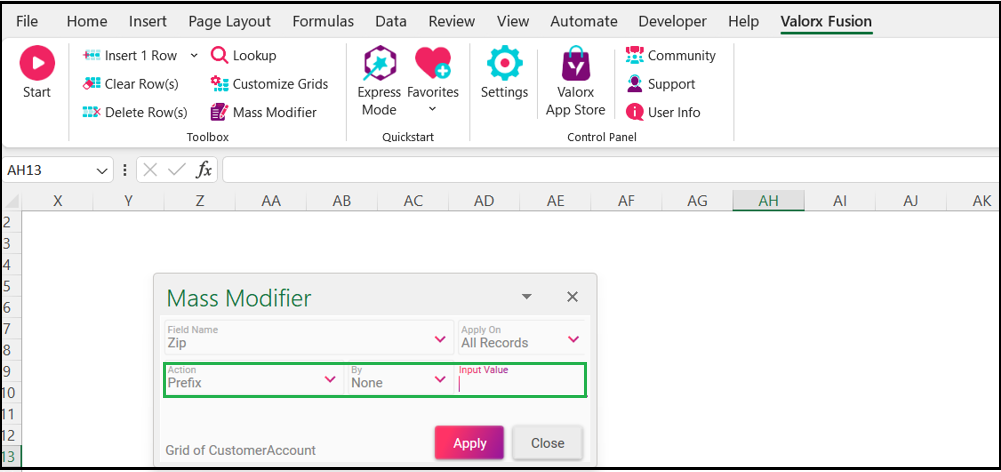Image resolution: width=1001 pixels, height=472 pixels.
Task: Open Support option
Action: pyautogui.click(x=661, y=84)
